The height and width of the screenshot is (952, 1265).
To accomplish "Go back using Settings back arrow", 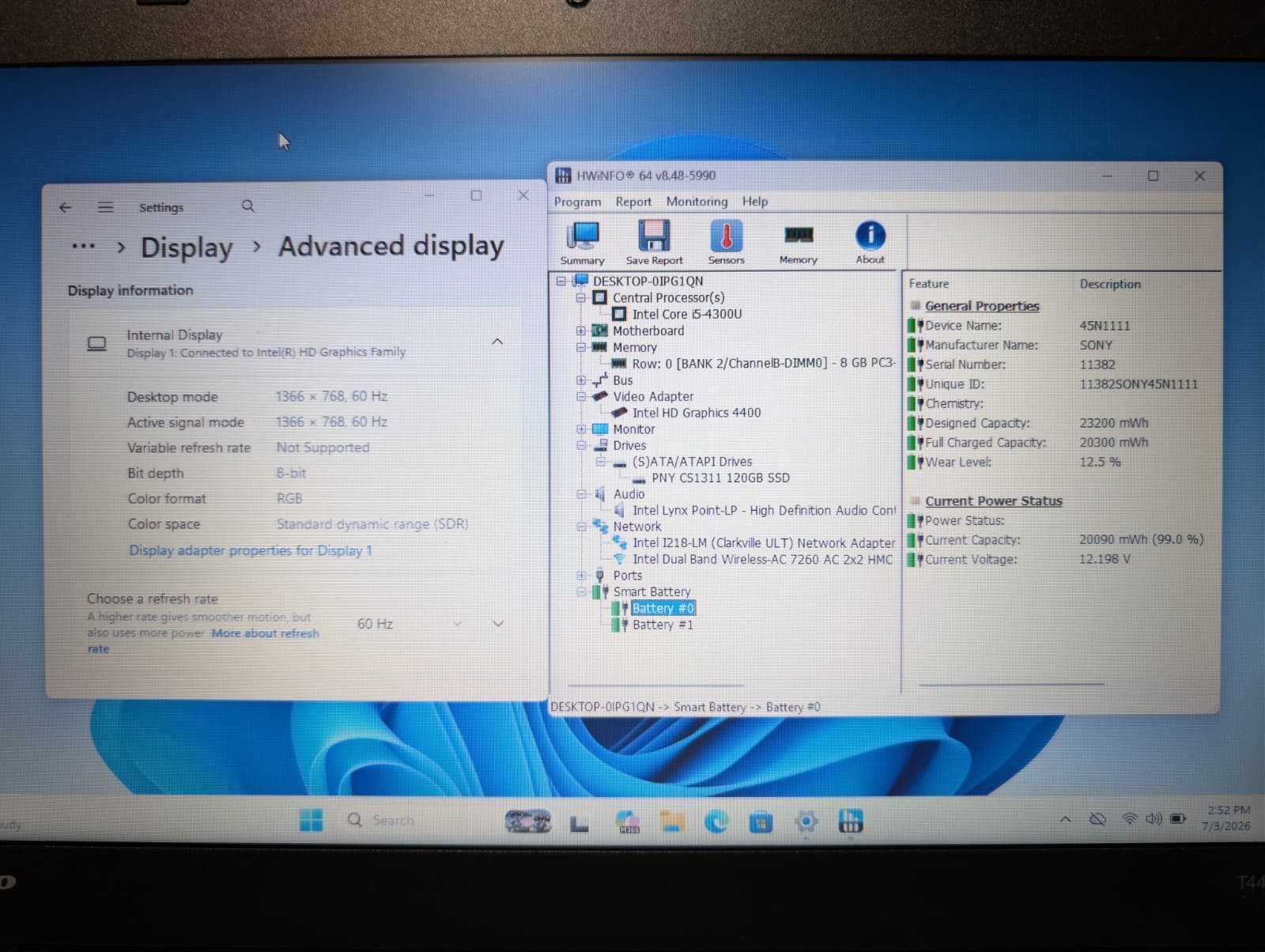I will coord(66,207).
